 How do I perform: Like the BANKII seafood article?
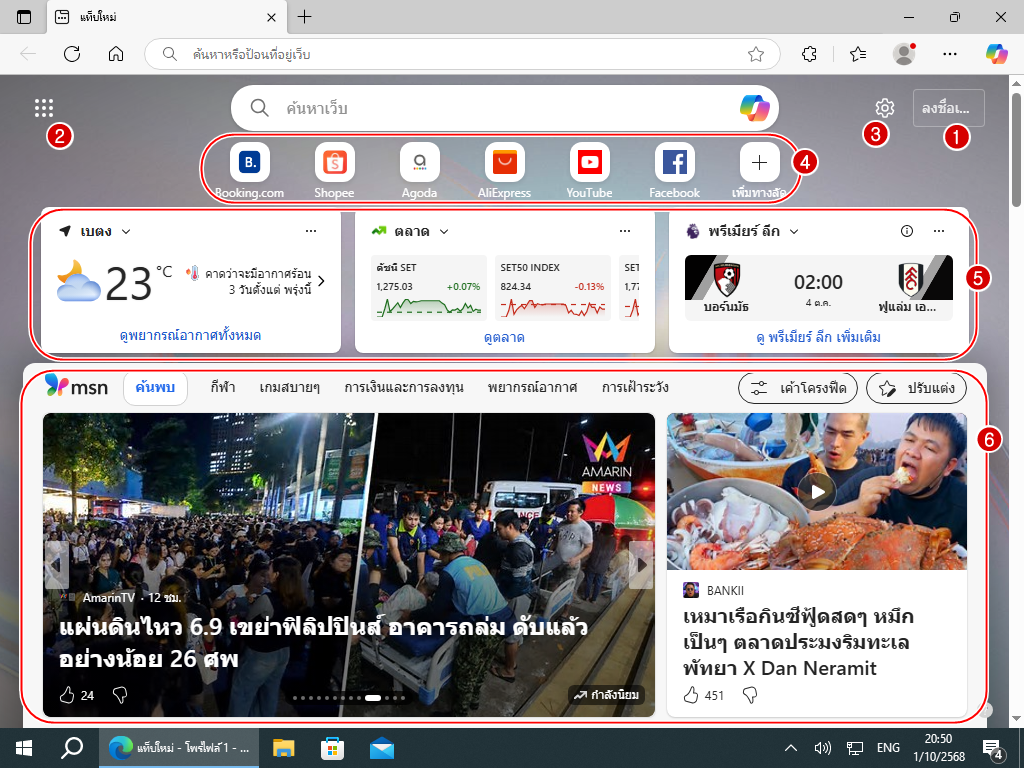click(691, 695)
